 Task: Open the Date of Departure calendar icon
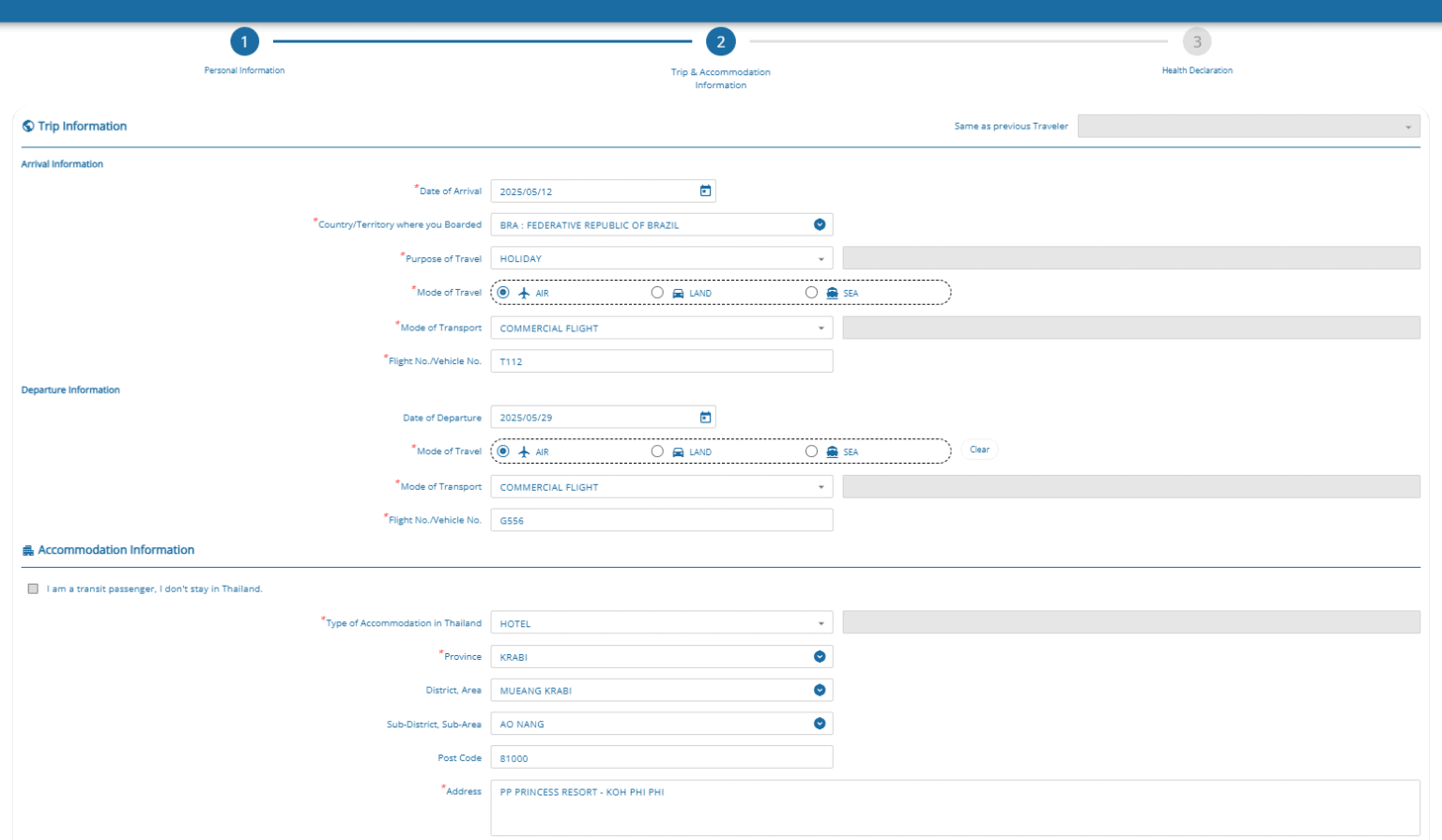(705, 418)
